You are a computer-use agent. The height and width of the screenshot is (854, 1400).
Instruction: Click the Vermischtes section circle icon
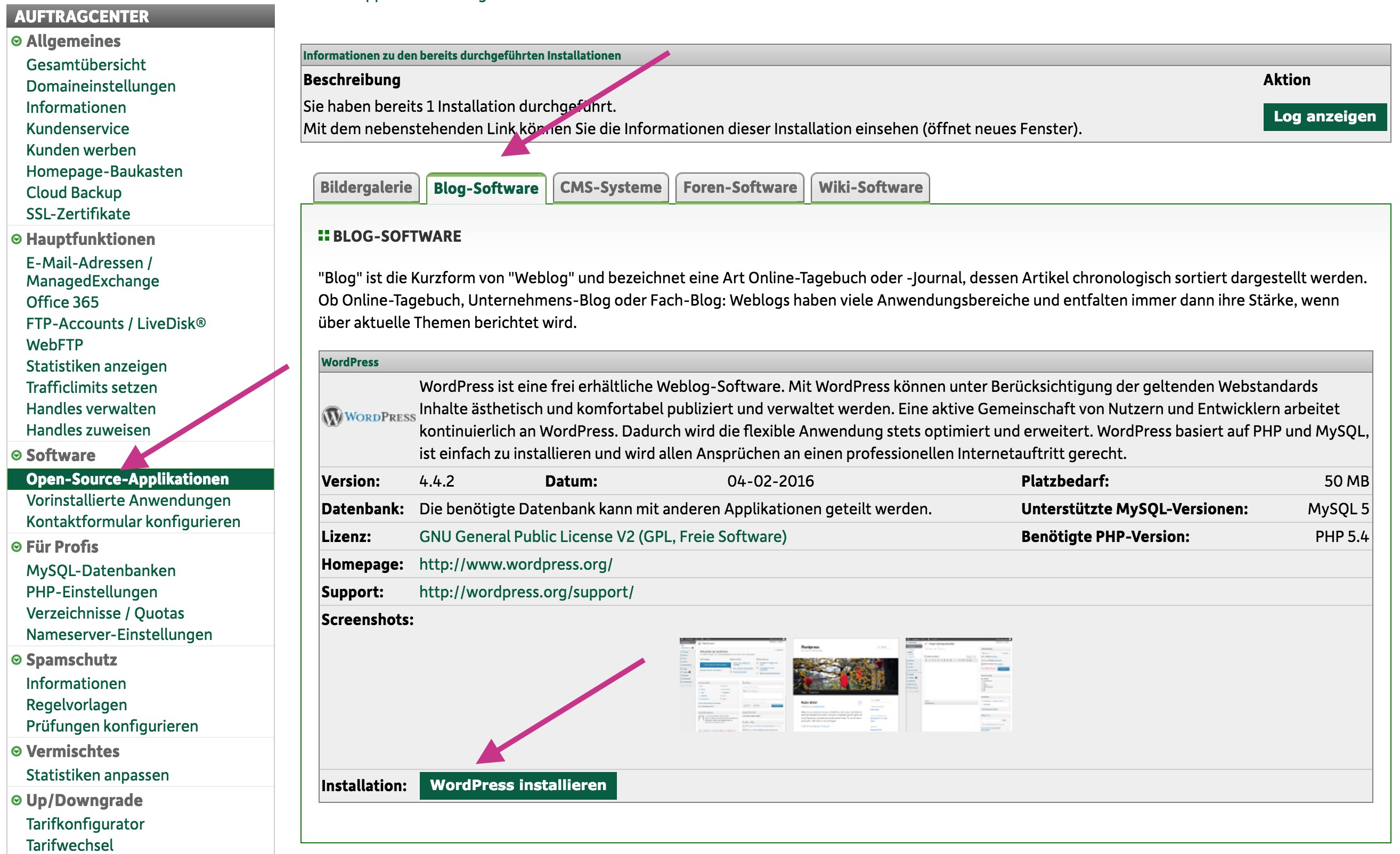(17, 752)
